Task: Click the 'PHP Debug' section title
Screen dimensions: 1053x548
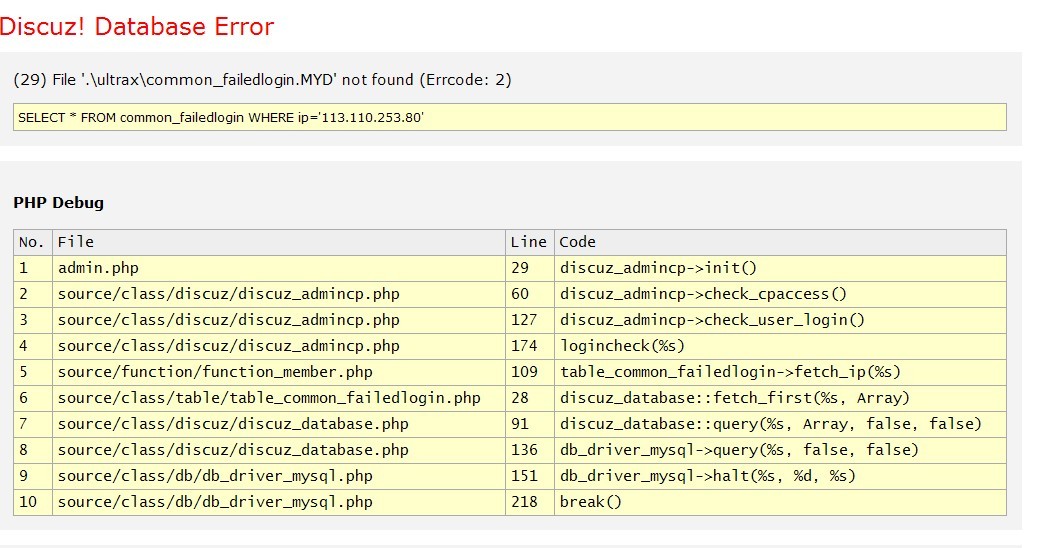Action: (58, 203)
